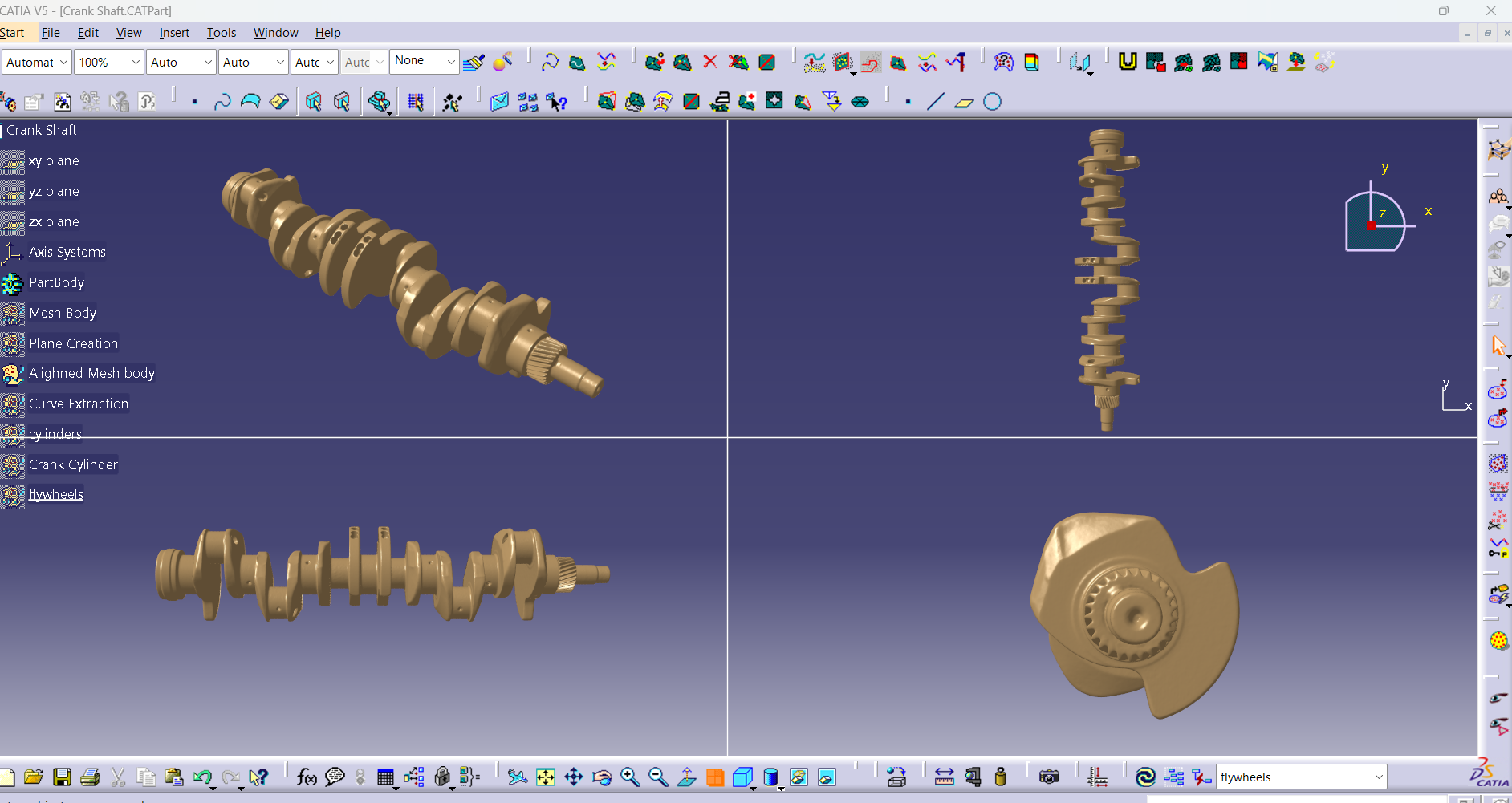Select 'yz plane' in the tree
Viewport: 1512px width, 803px height.
pyautogui.click(x=54, y=191)
